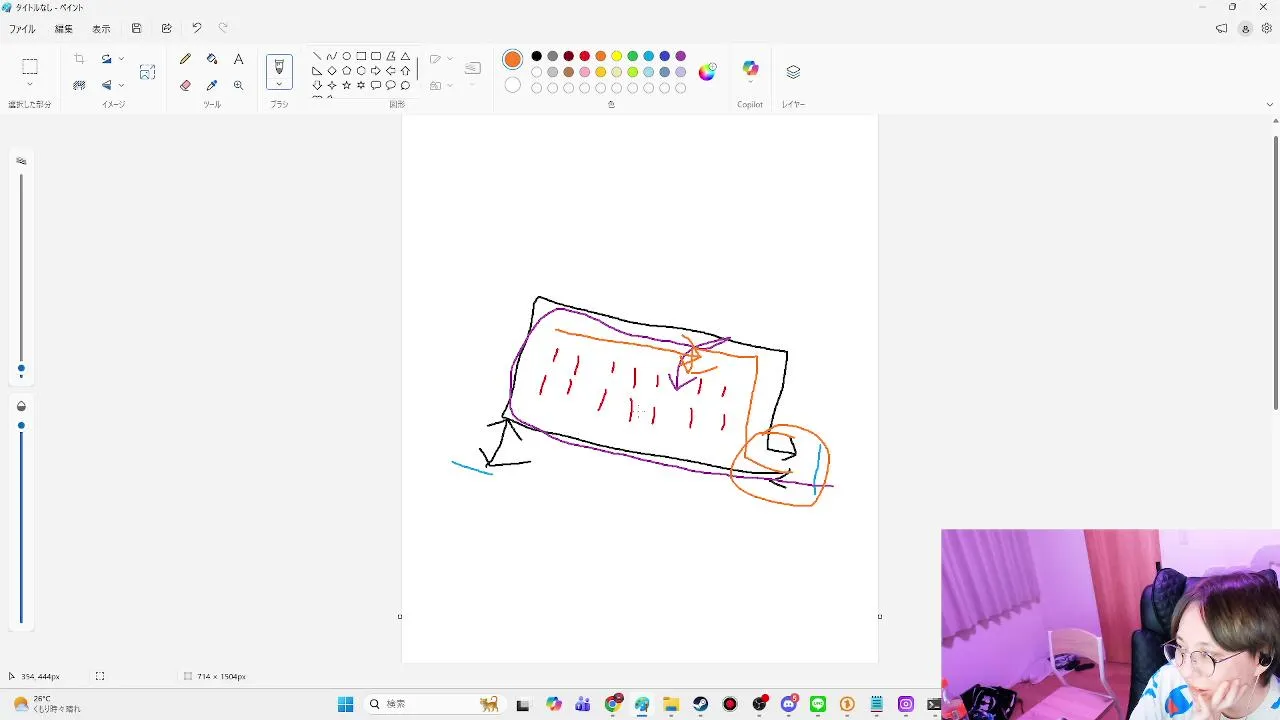Image resolution: width=1280 pixels, height=720 pixels.
Task: Select the Pencil tool
Action: tap(185, 59)
